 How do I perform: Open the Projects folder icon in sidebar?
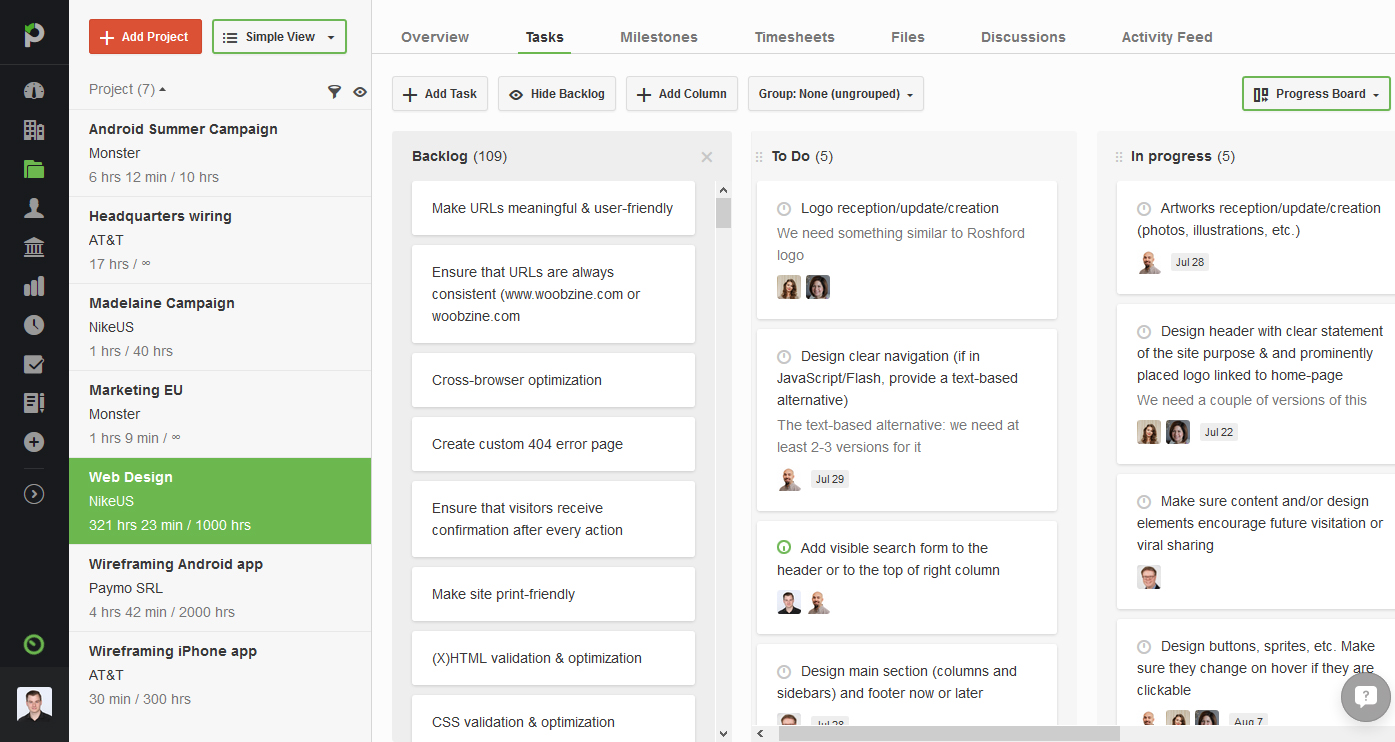33,168
